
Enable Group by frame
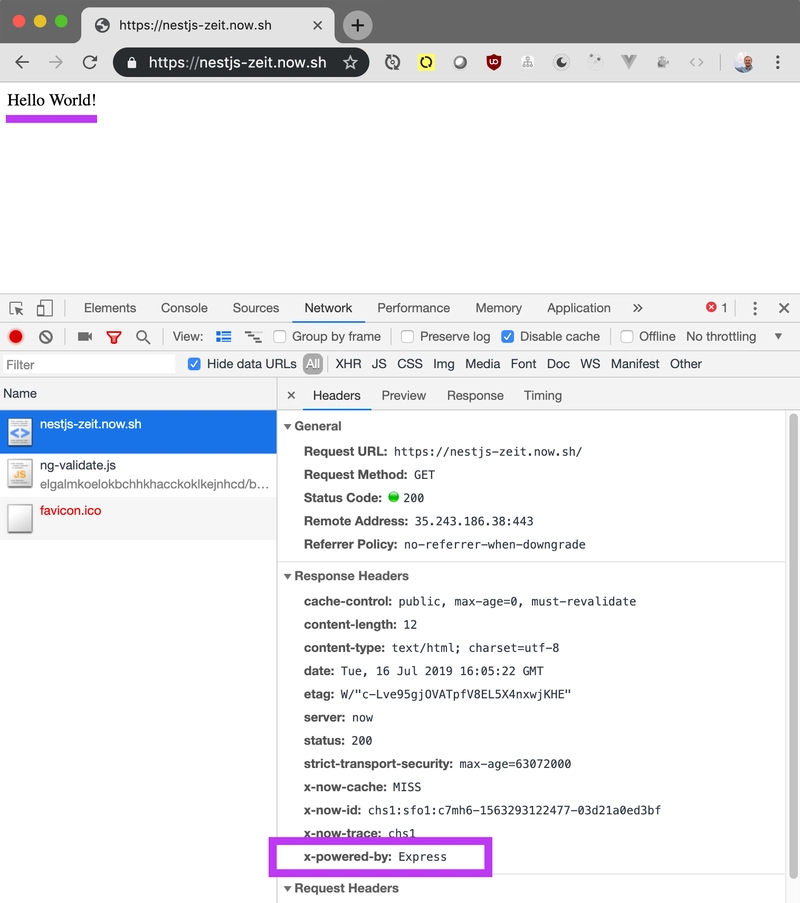279,336
